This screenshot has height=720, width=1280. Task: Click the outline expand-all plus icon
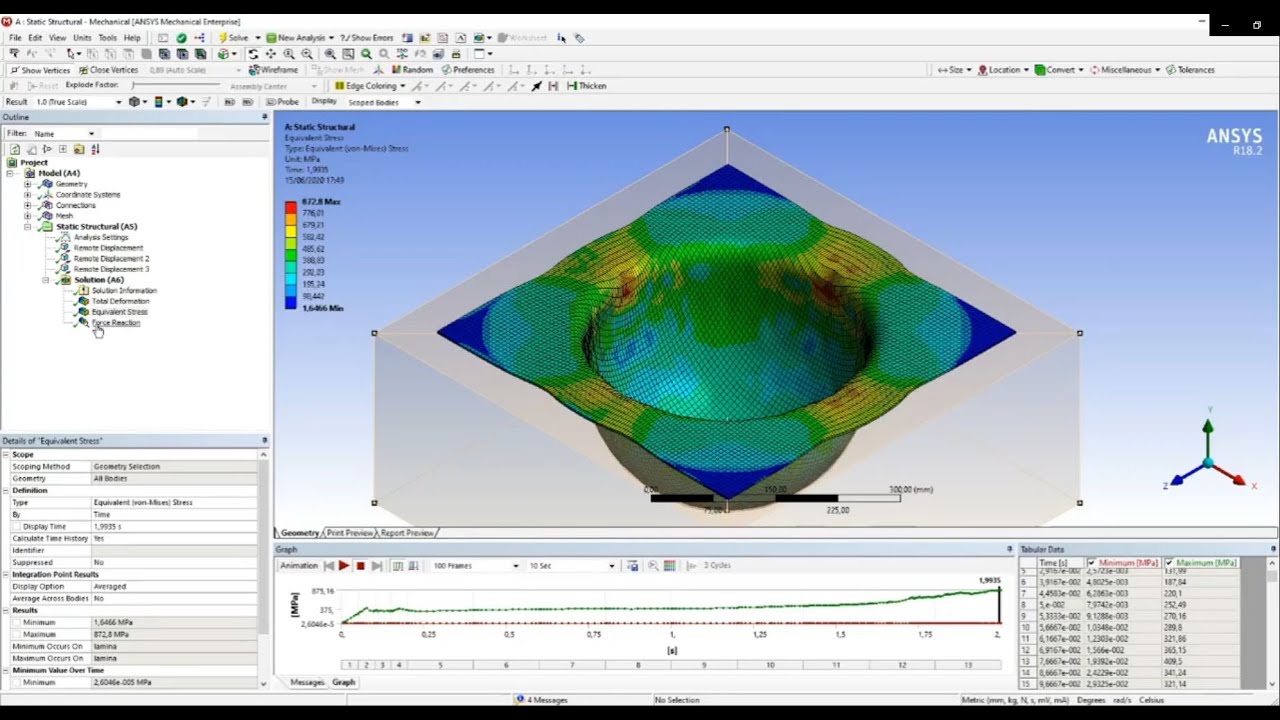click(62, 149)
